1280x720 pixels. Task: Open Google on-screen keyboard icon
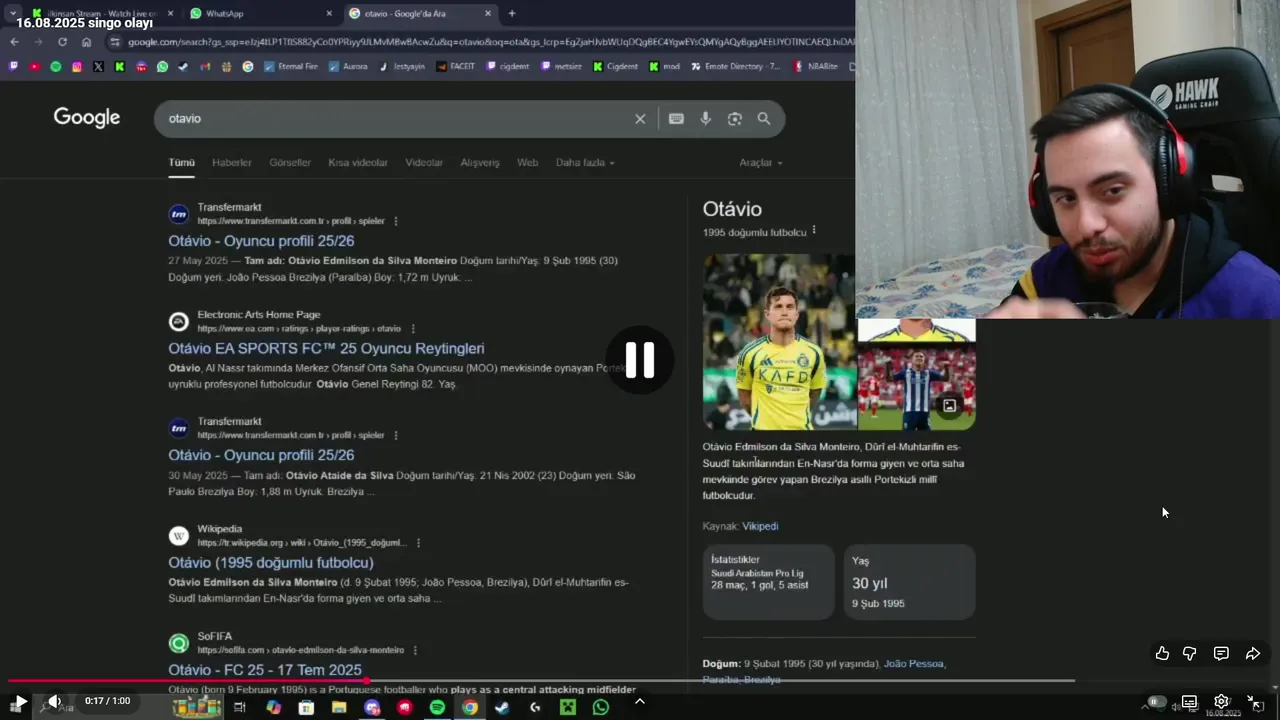tap(676, 119)
